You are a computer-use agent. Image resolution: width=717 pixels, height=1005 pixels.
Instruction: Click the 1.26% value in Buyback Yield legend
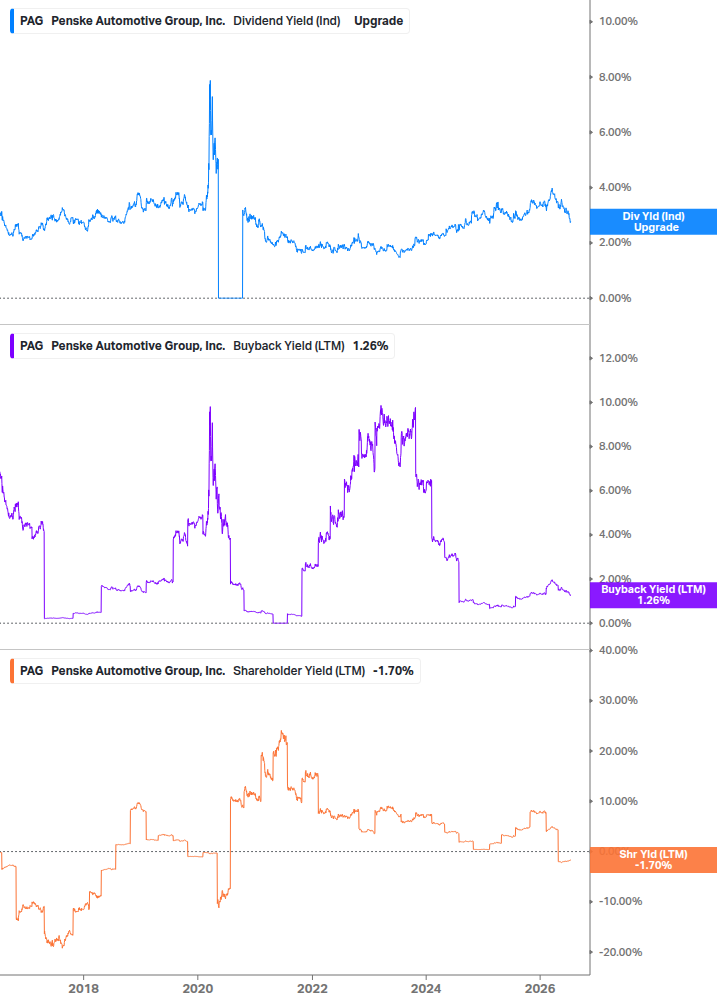tap(370, 345)
